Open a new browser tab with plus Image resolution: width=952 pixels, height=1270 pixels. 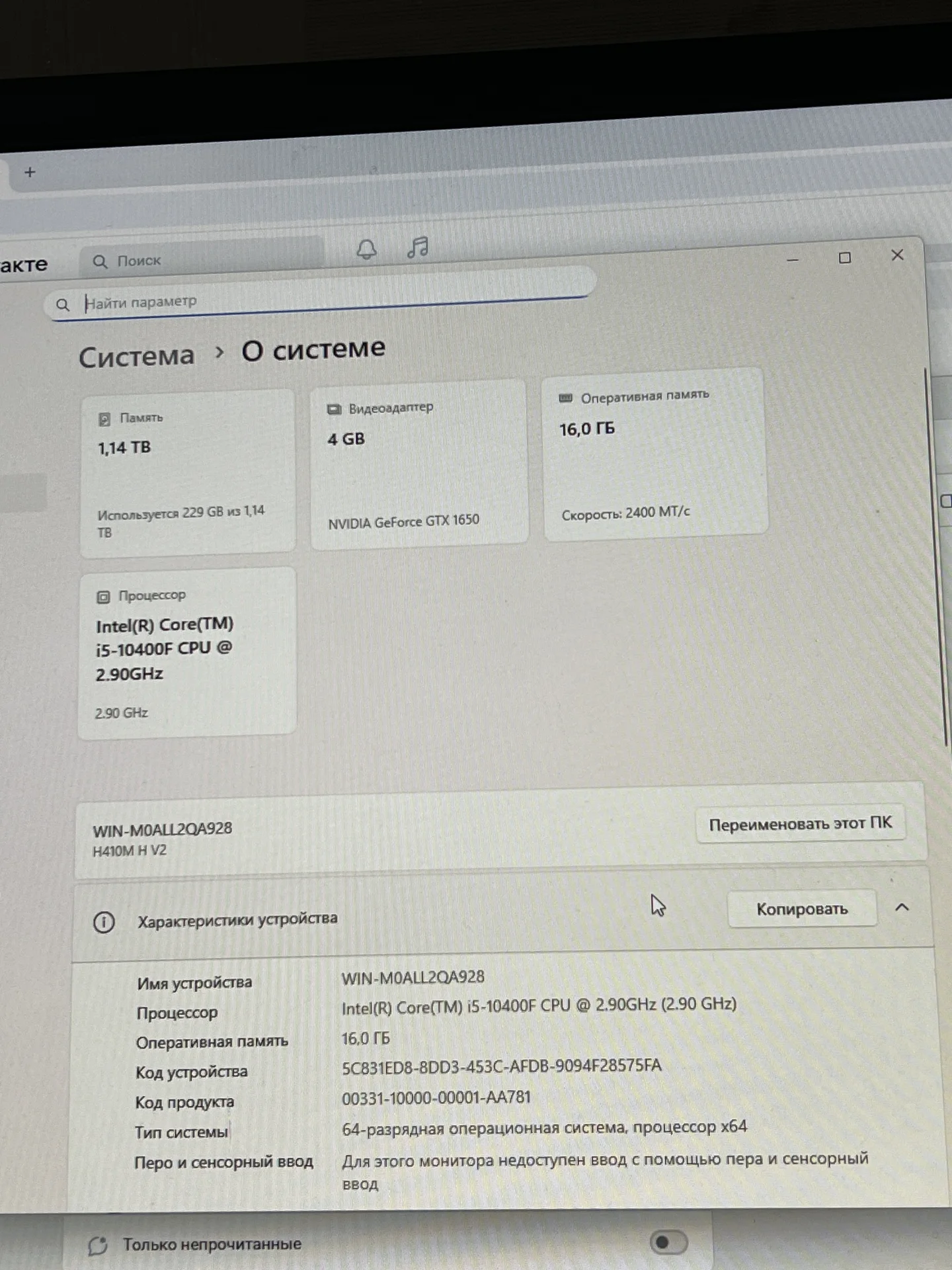click(x=30, y=173)
